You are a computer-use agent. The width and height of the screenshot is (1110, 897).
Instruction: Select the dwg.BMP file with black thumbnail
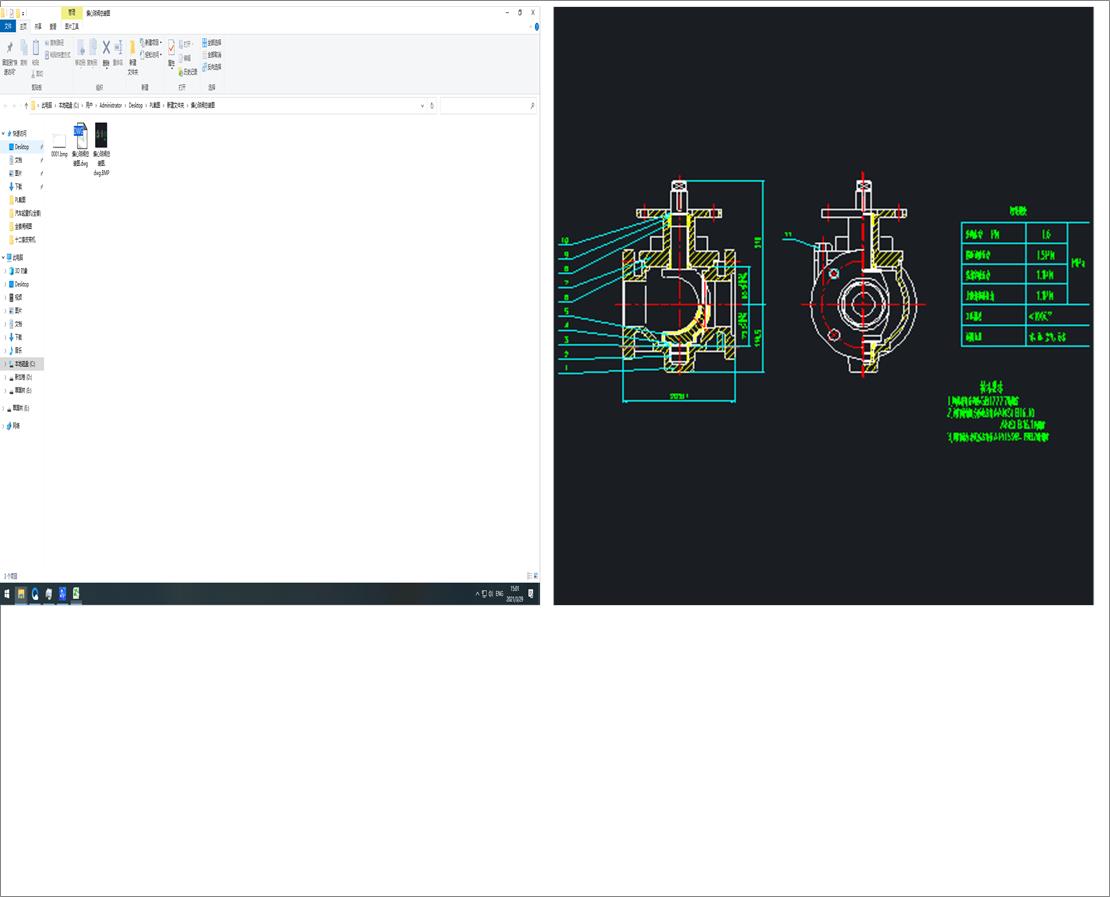coord(101,149)
